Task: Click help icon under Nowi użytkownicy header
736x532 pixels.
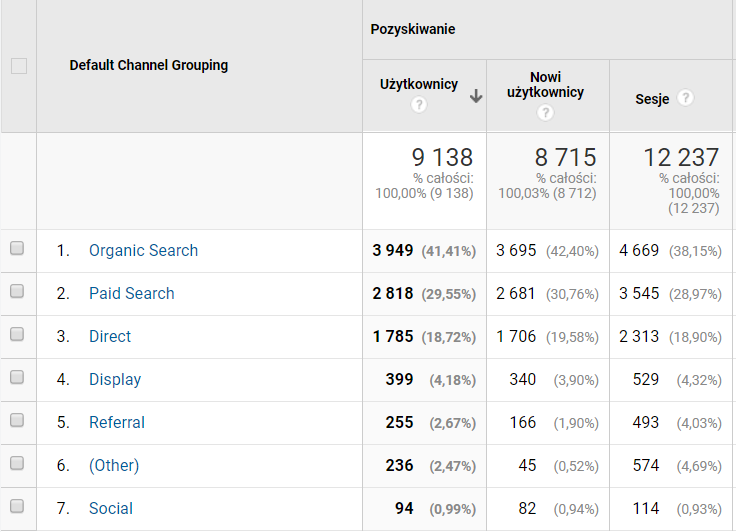Action: pyautogui.click(x=545, y=113)
